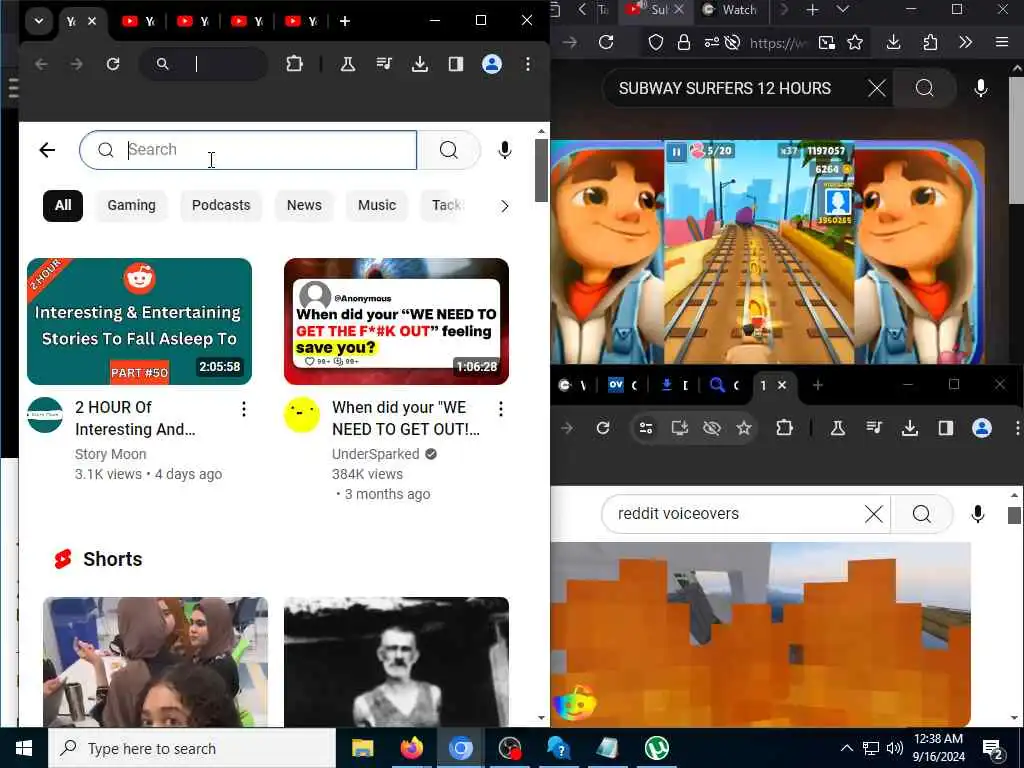Open Firefox extensions puzzle icon
Screen dimensions: 1024x768
[930, 42]
